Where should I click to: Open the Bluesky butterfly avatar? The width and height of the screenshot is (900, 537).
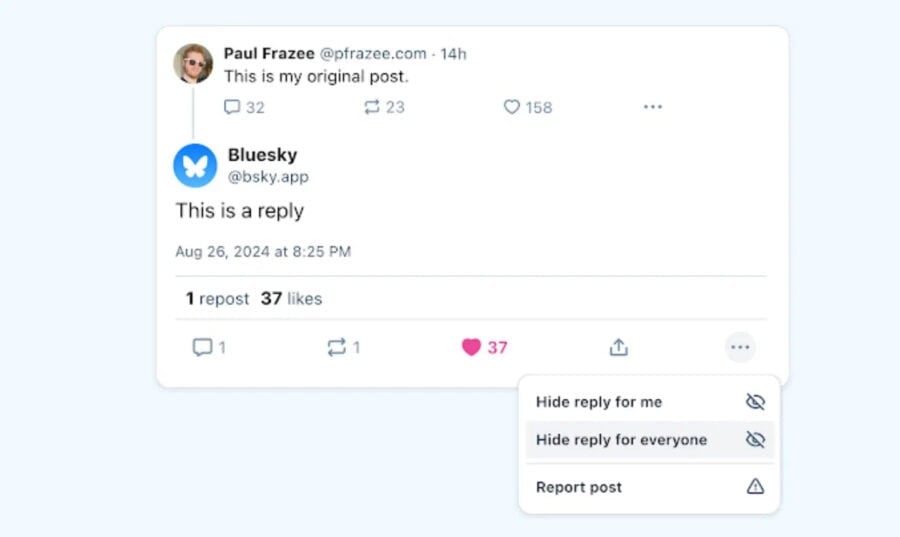click(195, 165)
